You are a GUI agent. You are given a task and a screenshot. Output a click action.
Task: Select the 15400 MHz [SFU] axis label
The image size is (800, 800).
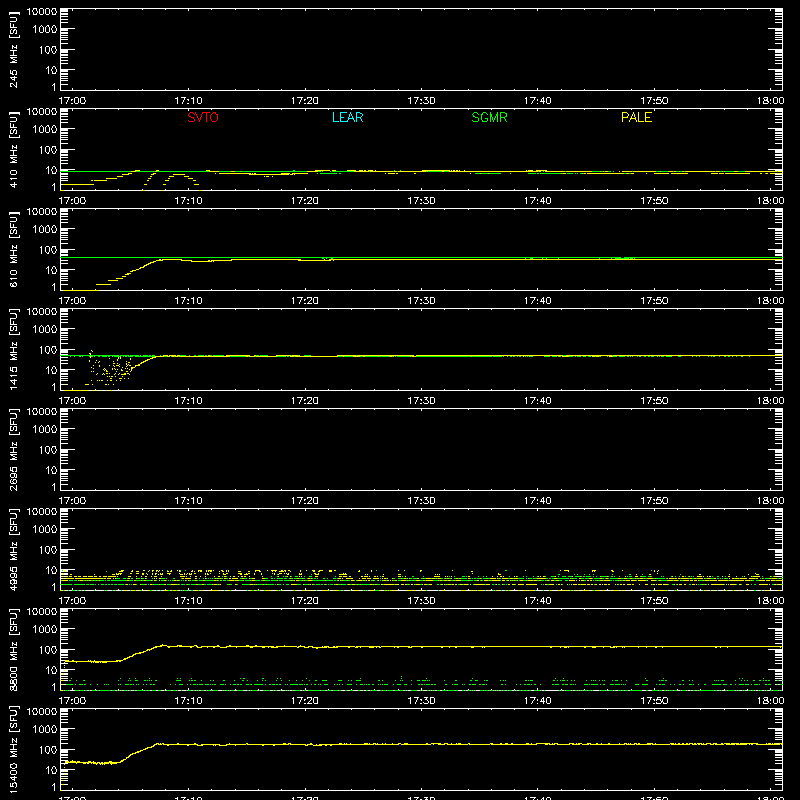[x=13, y=749]
